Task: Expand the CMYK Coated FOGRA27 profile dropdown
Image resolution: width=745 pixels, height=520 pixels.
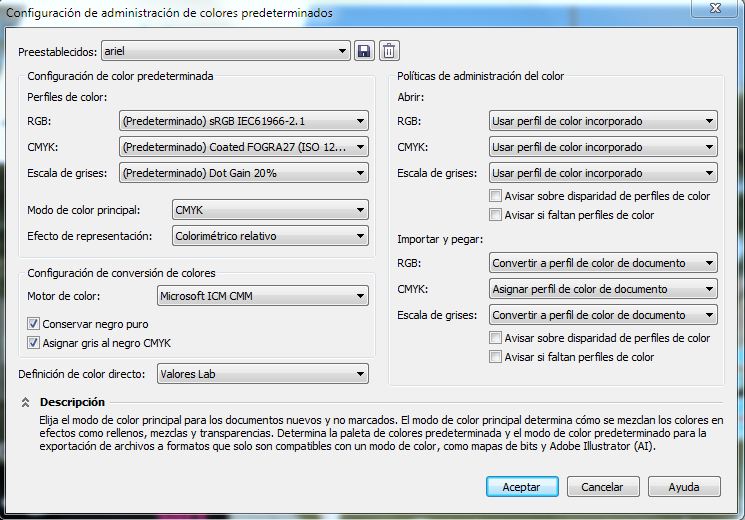Action: point(243,147)
